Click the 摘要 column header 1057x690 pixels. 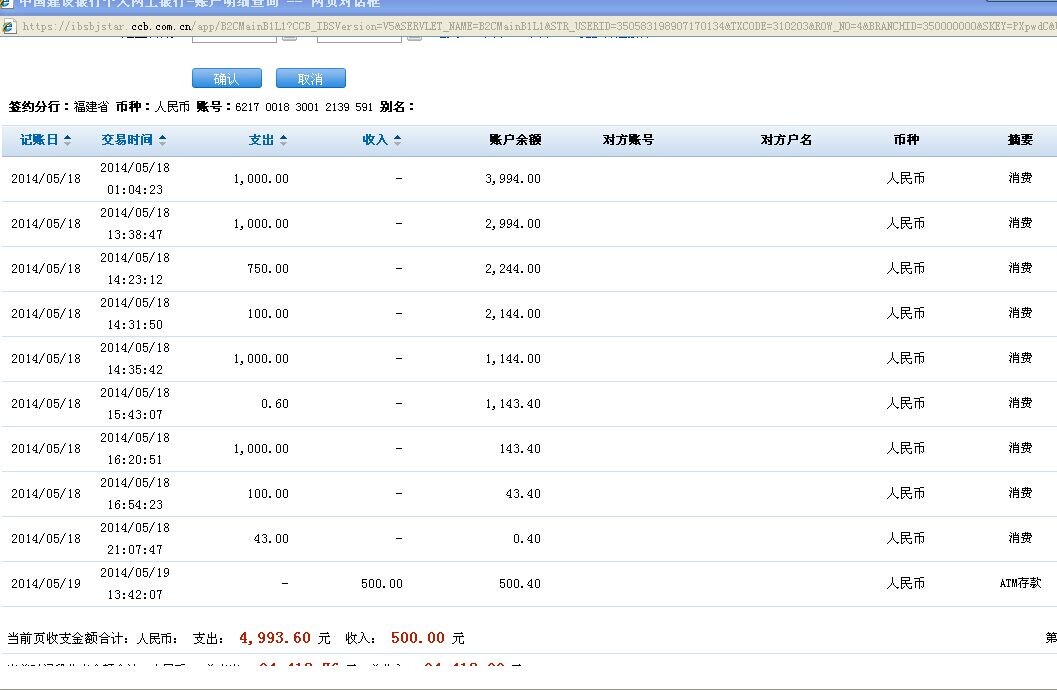1020,141
